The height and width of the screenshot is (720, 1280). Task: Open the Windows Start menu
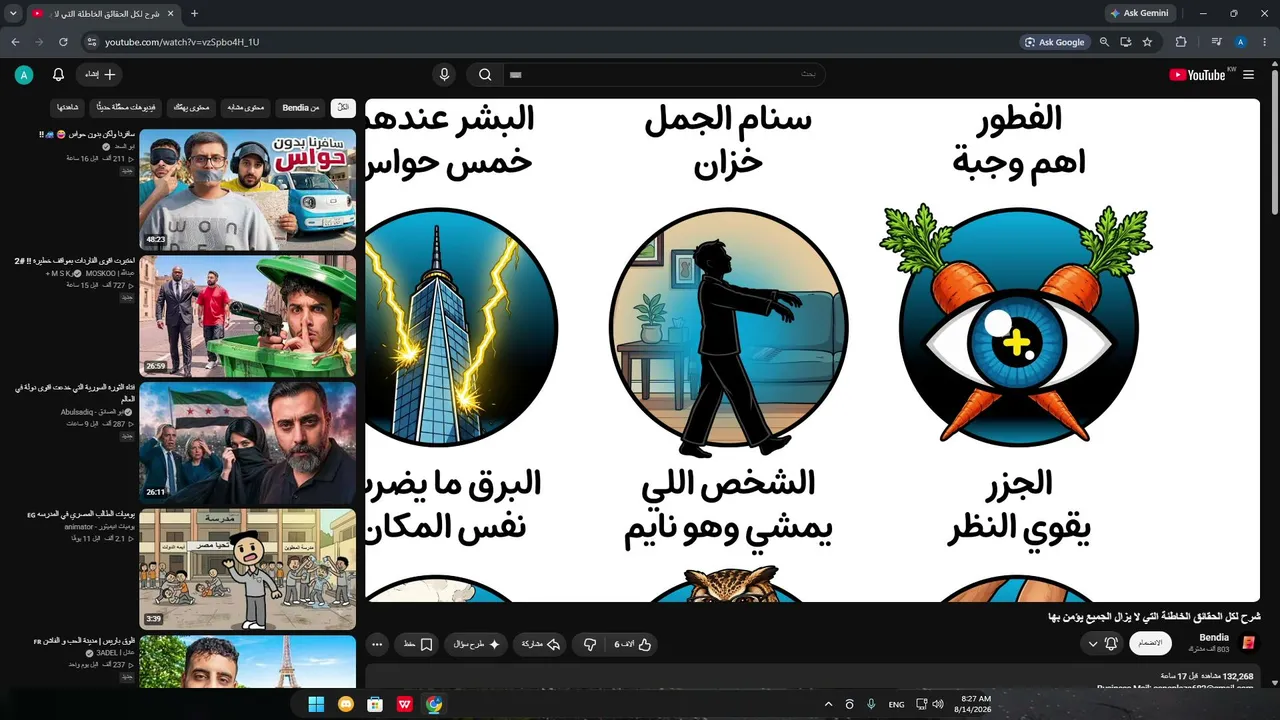316,704
